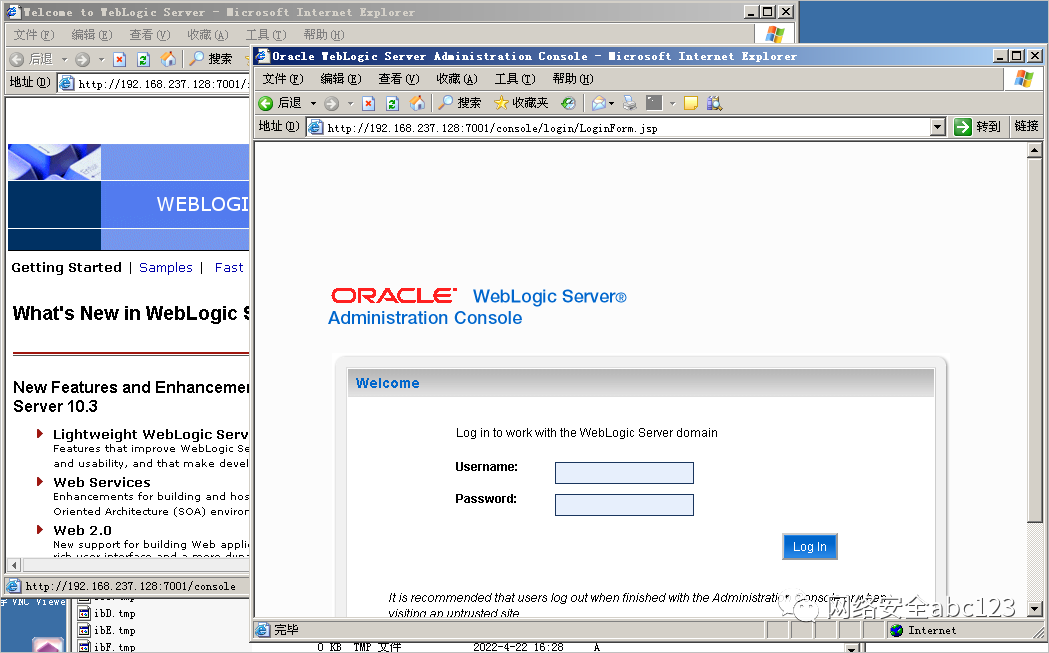The image size is (1049, 653).
Task: Open 工具(T) menu in Administration Console window
Action: (515, 79)
